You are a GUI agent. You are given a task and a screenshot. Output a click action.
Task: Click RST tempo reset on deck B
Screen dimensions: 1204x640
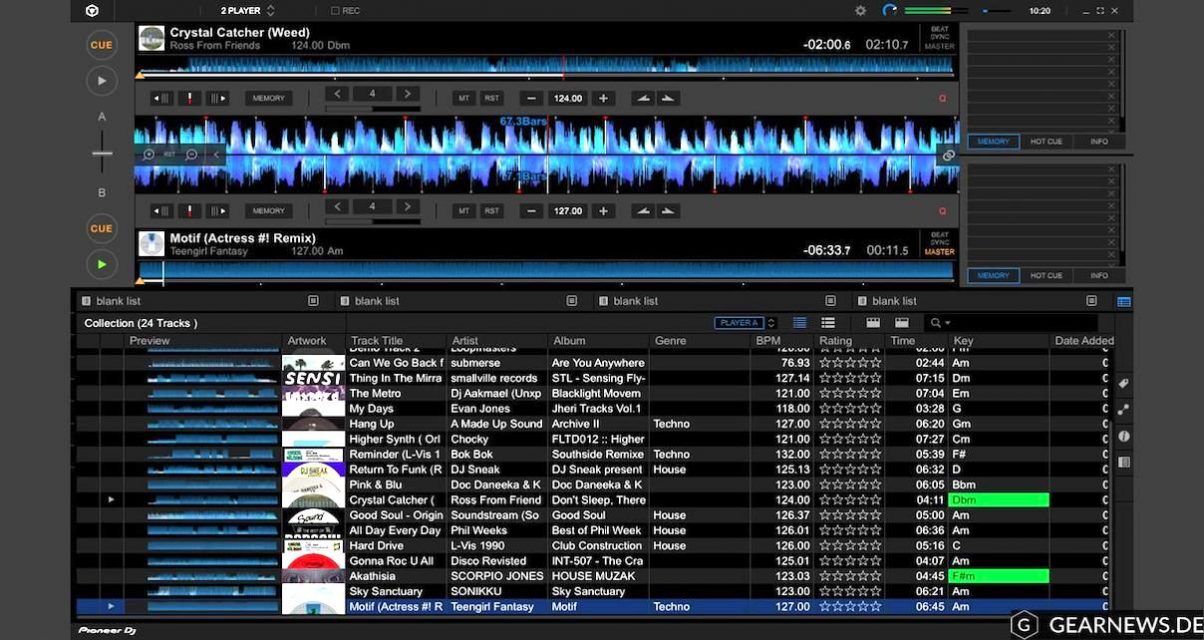pyautogui.click(x=492, y=211)
